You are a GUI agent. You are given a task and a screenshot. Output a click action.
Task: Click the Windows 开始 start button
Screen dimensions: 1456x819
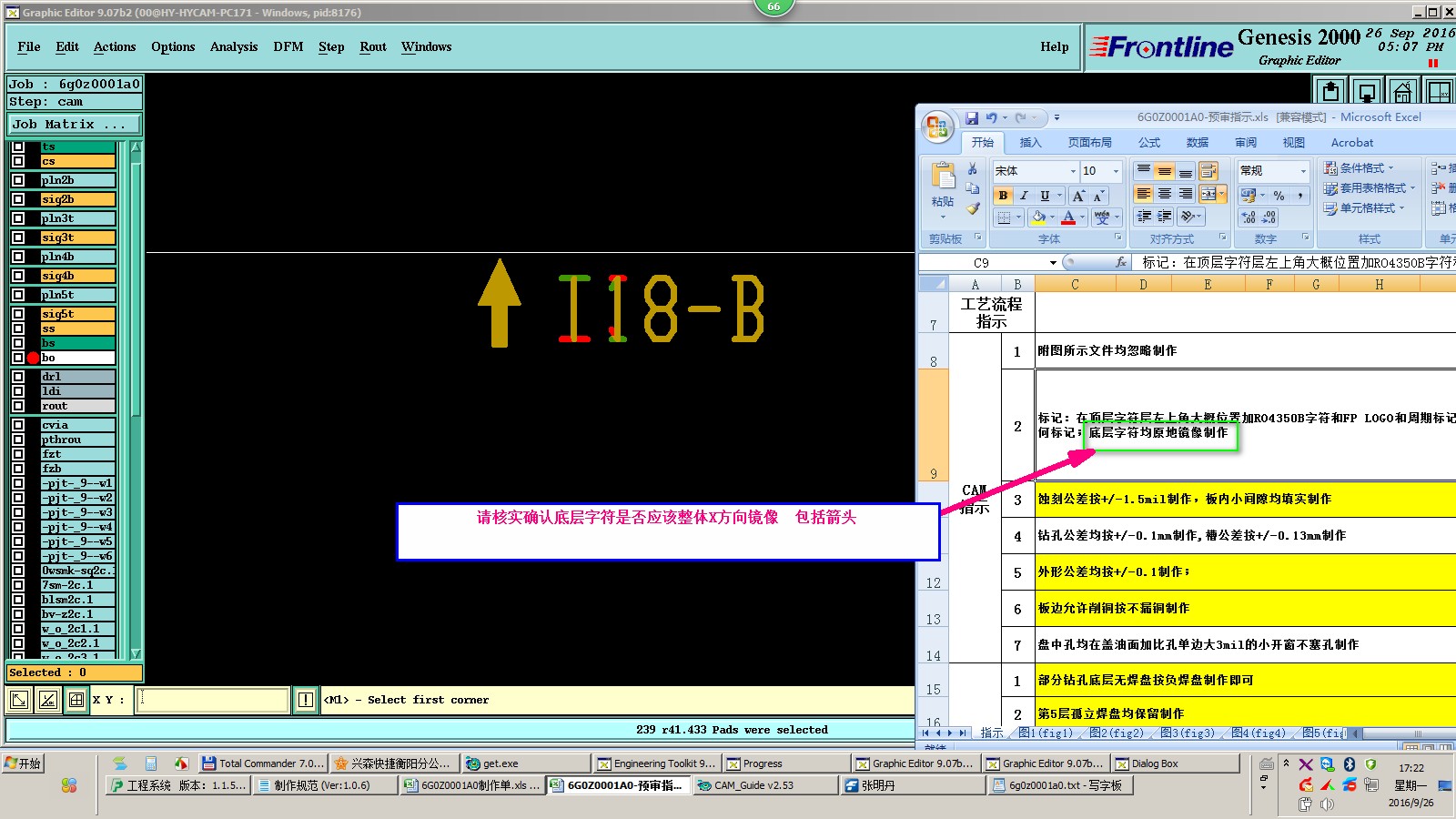(x=24, y=763)
